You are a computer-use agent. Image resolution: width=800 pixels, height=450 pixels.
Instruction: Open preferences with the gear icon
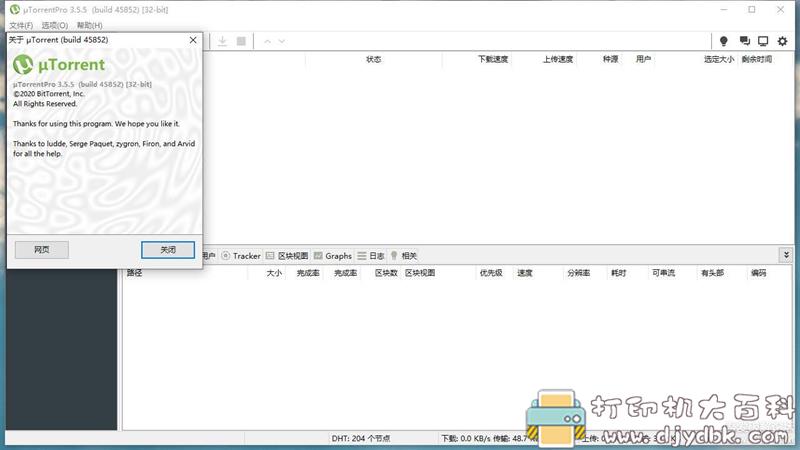click(x=783, y=41)
